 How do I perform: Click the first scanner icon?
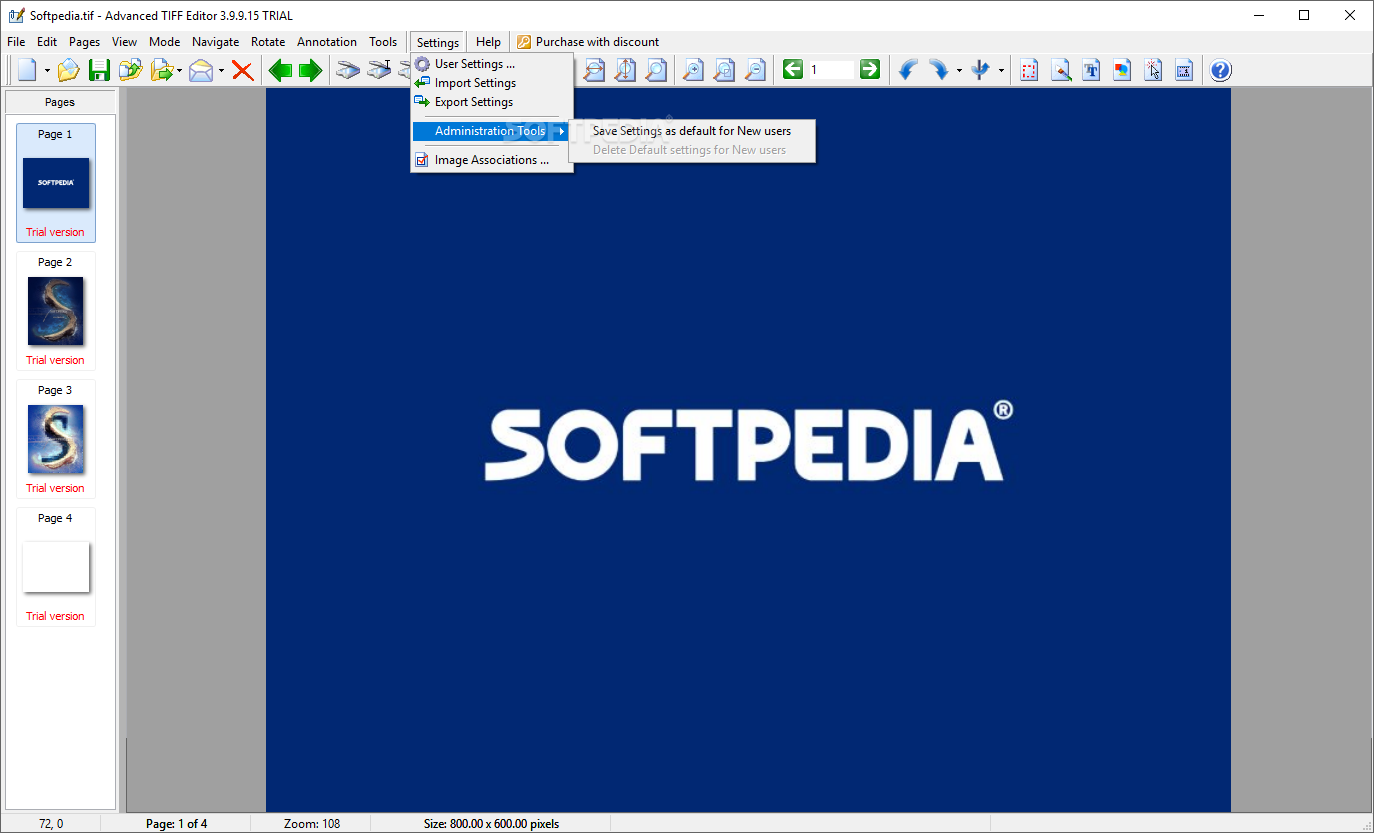347,70
